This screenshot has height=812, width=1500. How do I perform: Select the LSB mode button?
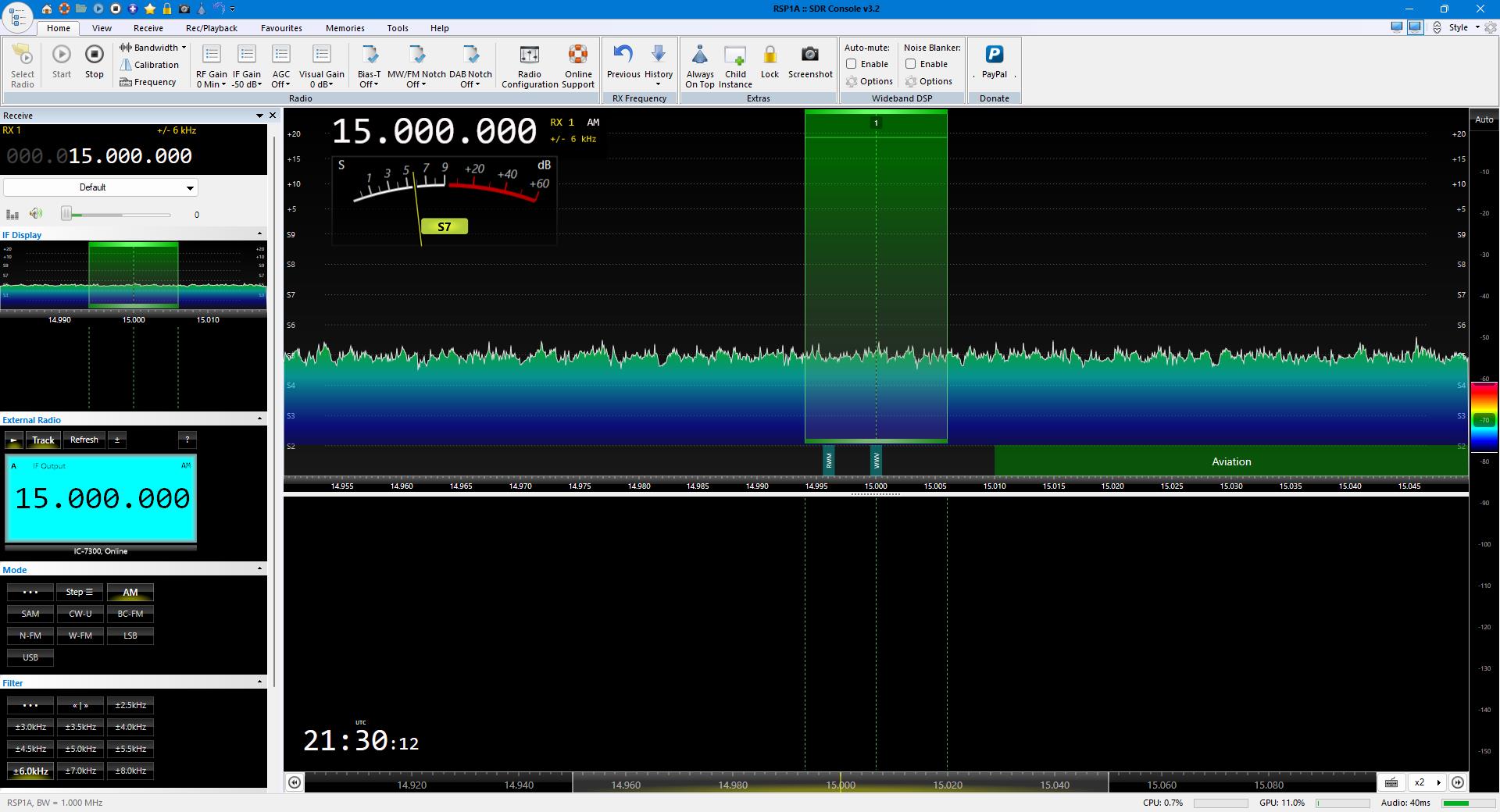pyautogui.click(x=130, y=636)
